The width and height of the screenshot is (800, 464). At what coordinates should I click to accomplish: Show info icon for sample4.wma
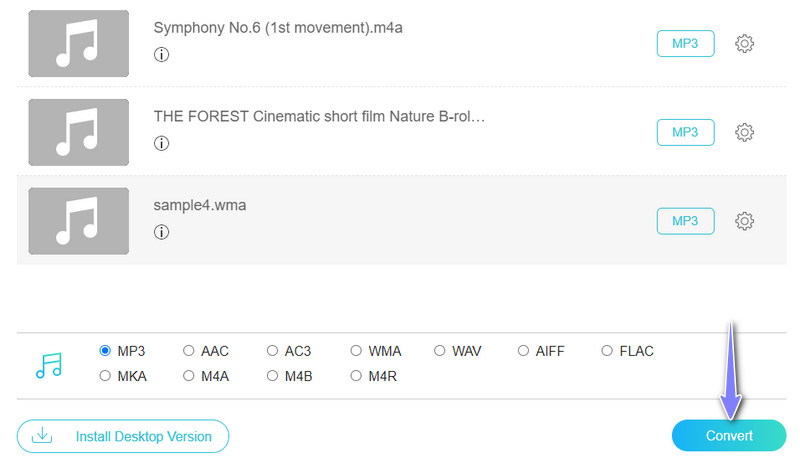tap(161, 232)
